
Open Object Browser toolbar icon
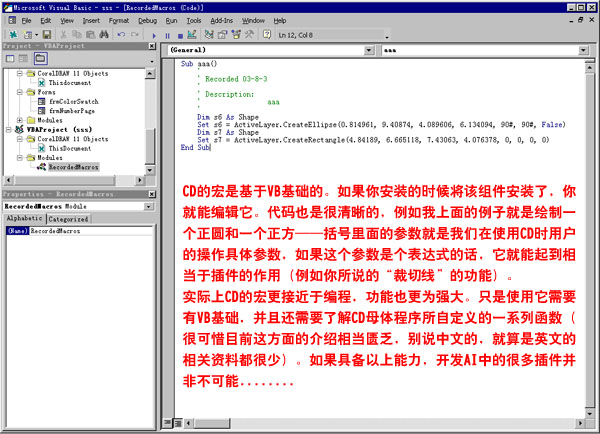click(236, 35)
